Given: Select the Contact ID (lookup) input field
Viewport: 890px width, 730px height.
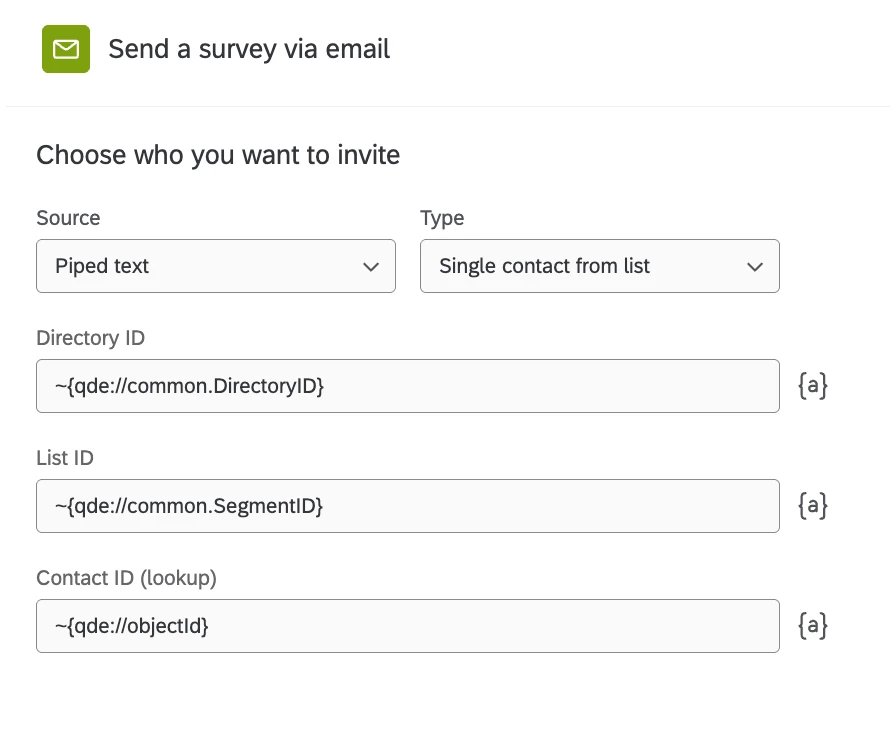Looking at the screenshot, I should pyautogui.click(x=407, y=626).
